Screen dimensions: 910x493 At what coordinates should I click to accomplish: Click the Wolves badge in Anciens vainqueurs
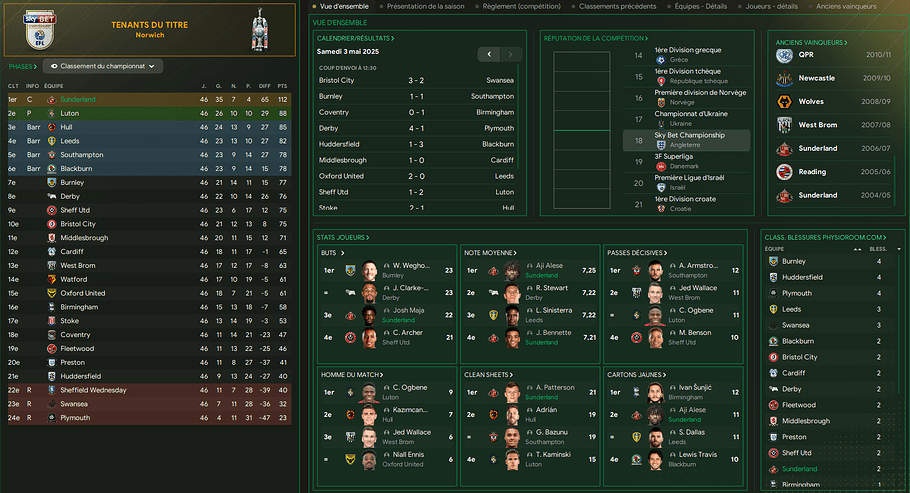tap(784, 102)
